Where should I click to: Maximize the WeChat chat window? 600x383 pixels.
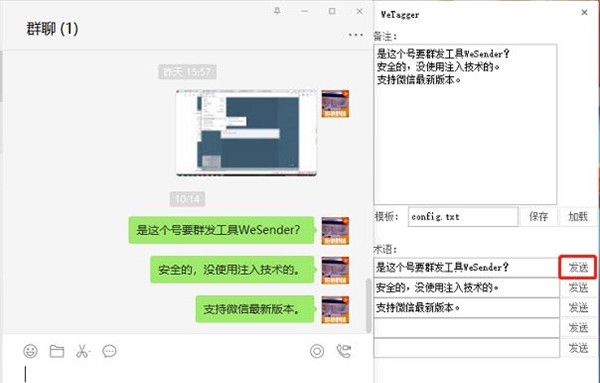332,11
